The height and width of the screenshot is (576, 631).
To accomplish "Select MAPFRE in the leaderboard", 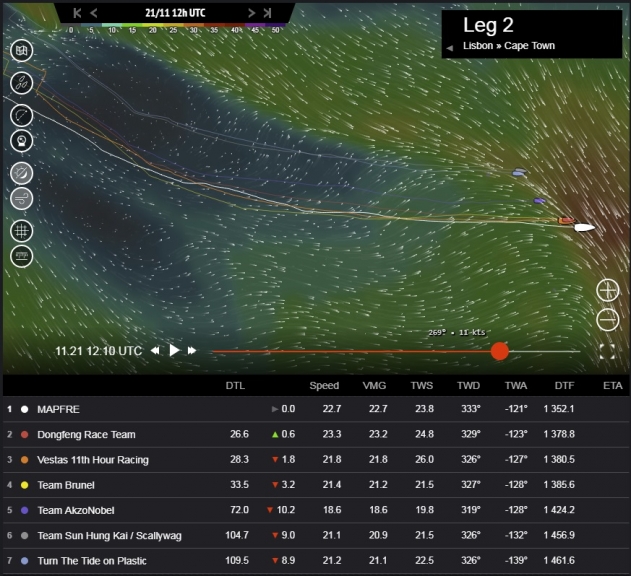I will [x=316, y=409].
